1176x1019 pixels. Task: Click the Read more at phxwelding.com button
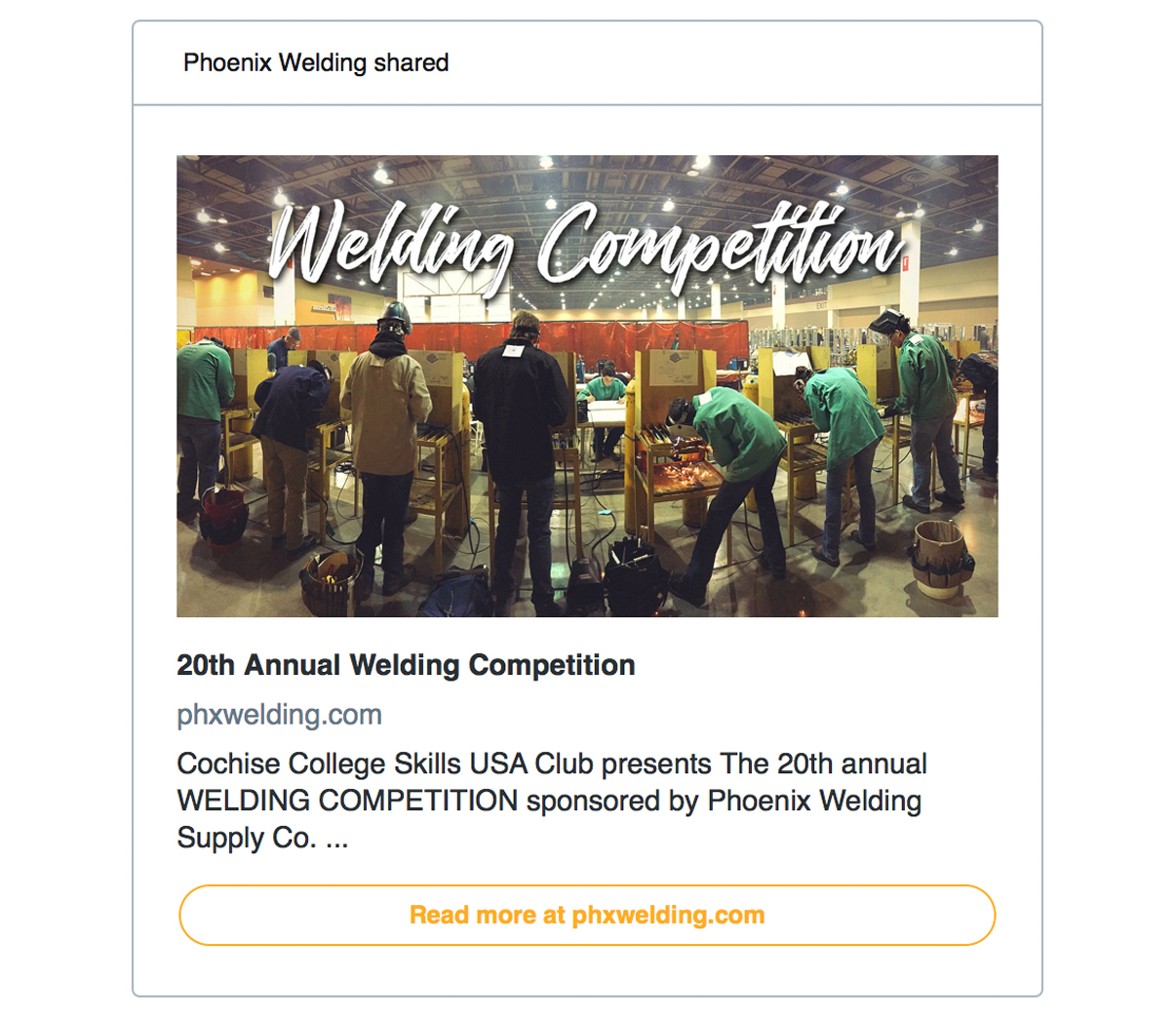[587, 915]
